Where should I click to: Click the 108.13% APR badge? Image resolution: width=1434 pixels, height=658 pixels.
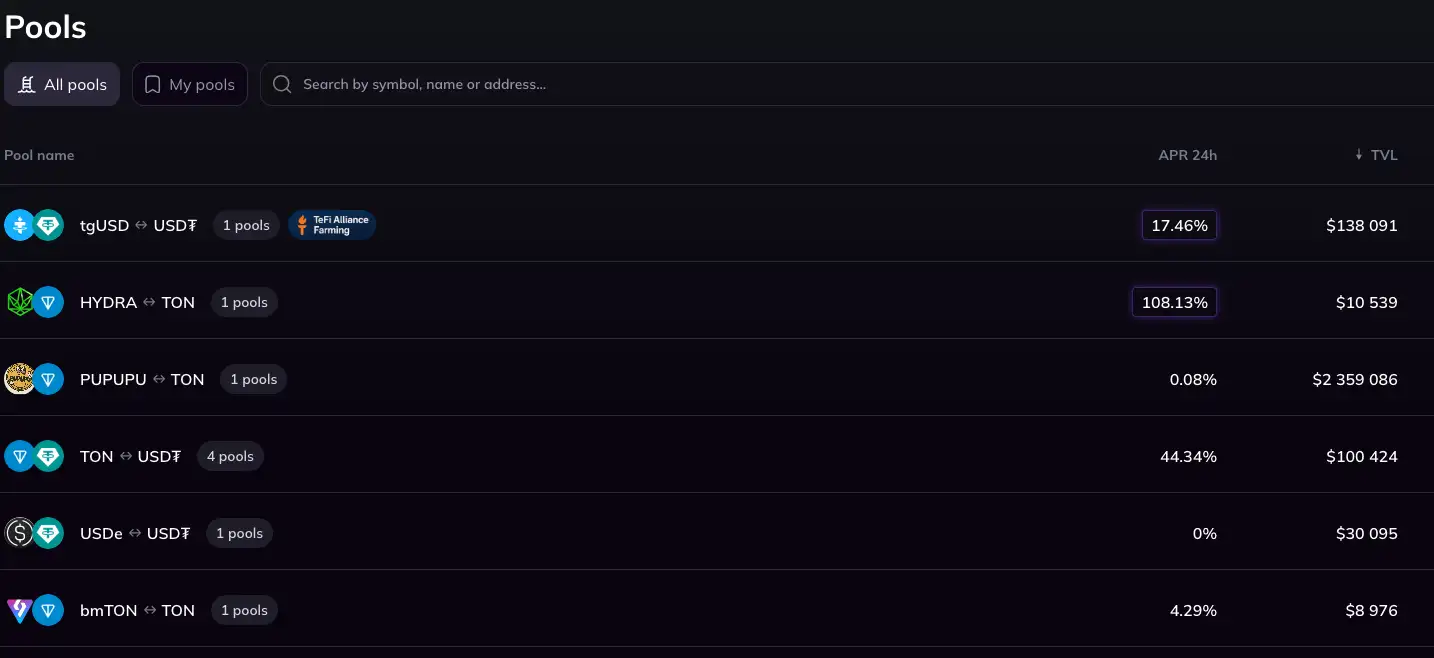[x=1174, y=302]
